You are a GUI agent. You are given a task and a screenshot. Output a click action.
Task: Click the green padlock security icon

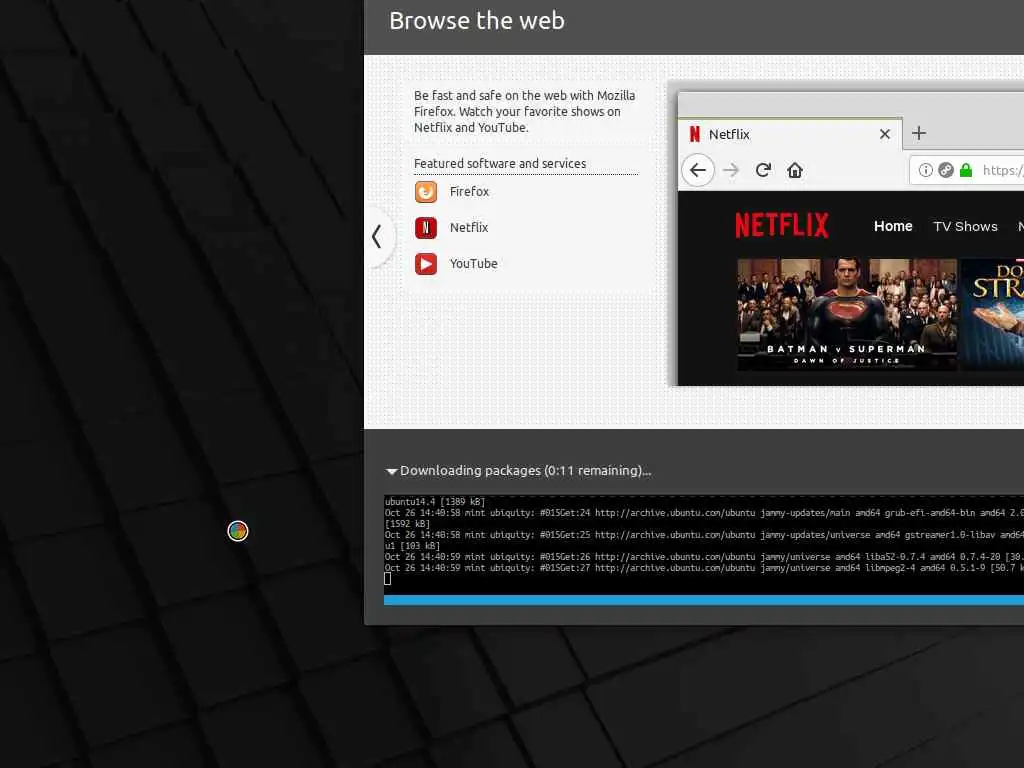click(966, 170)
